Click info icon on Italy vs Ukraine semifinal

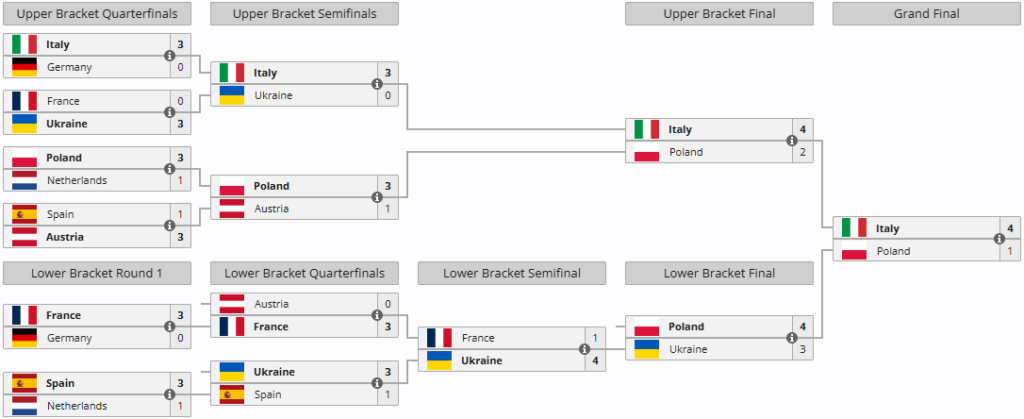coord(377,84)
